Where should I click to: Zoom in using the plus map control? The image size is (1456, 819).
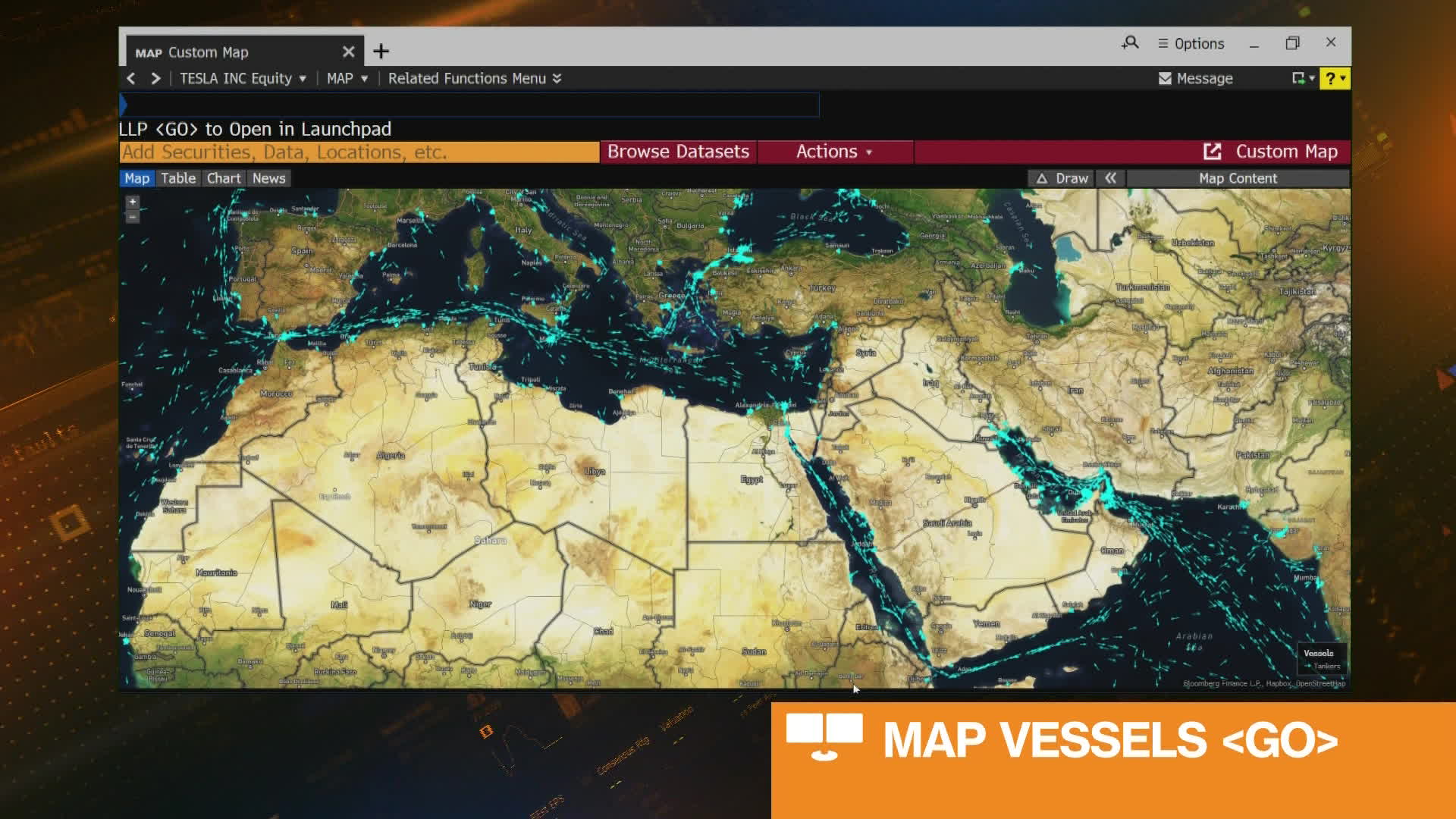click(x=132, y=201)
